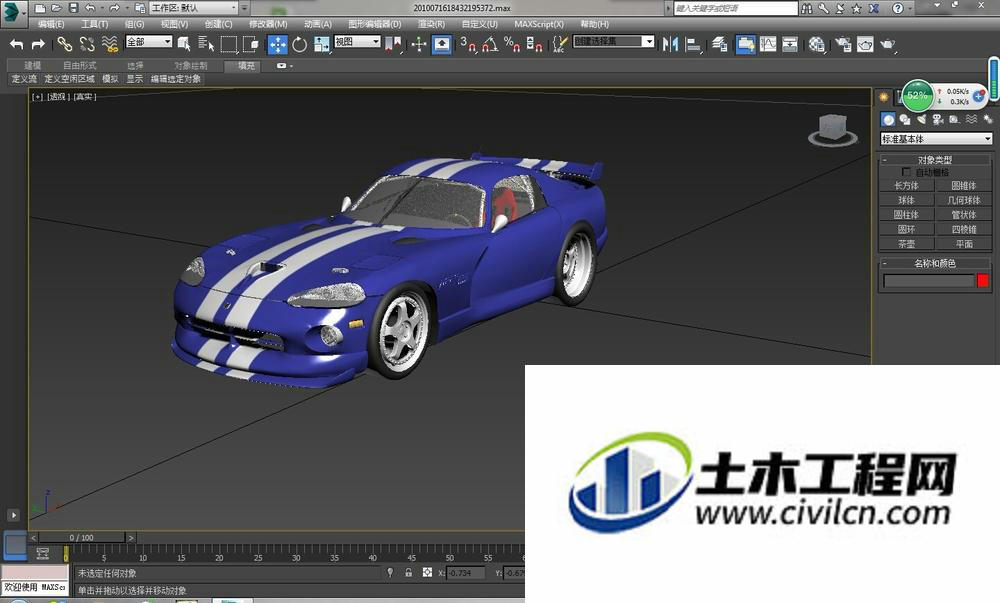Open the Curve Editor icon

(x=768, y=44)
